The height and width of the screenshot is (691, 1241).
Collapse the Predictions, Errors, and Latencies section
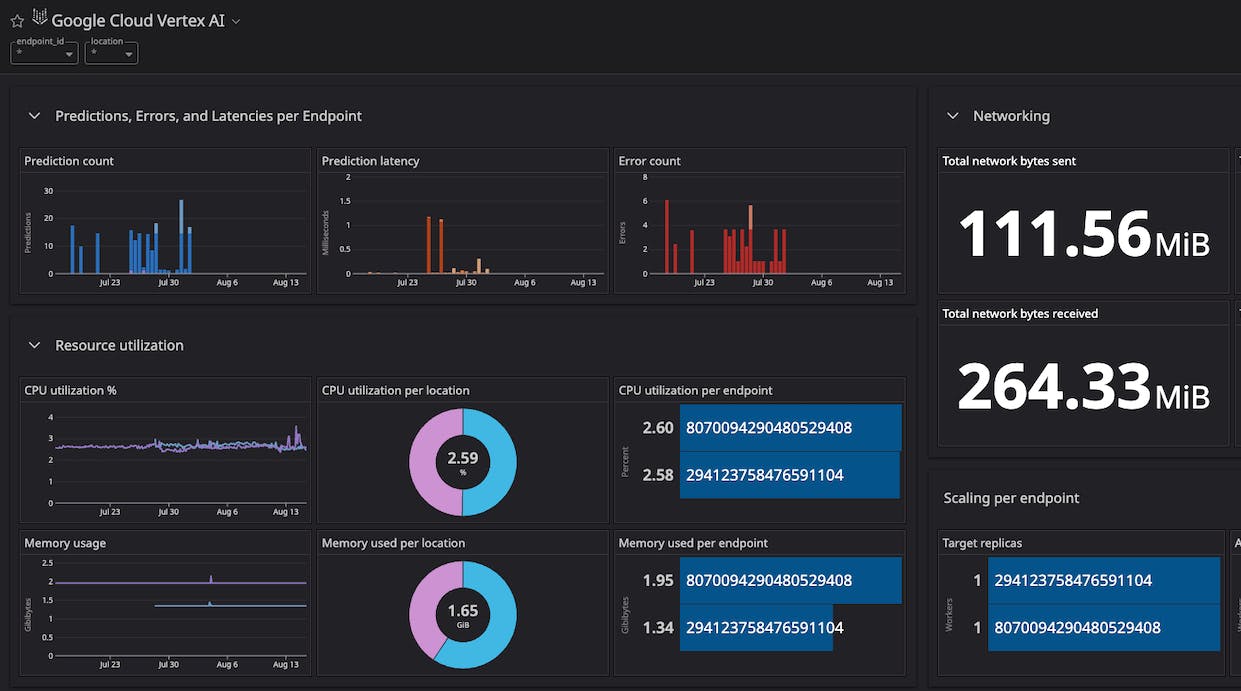35,116
